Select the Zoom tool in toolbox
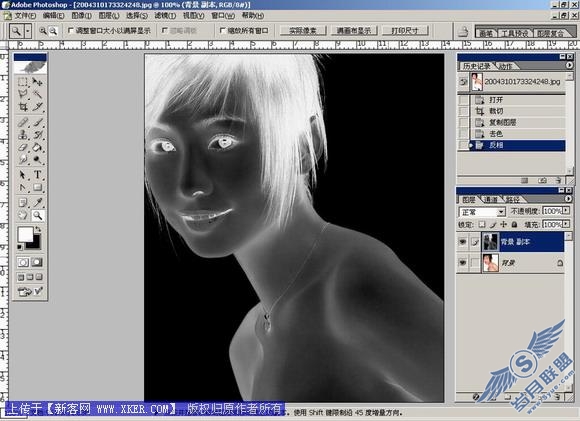 37,215
